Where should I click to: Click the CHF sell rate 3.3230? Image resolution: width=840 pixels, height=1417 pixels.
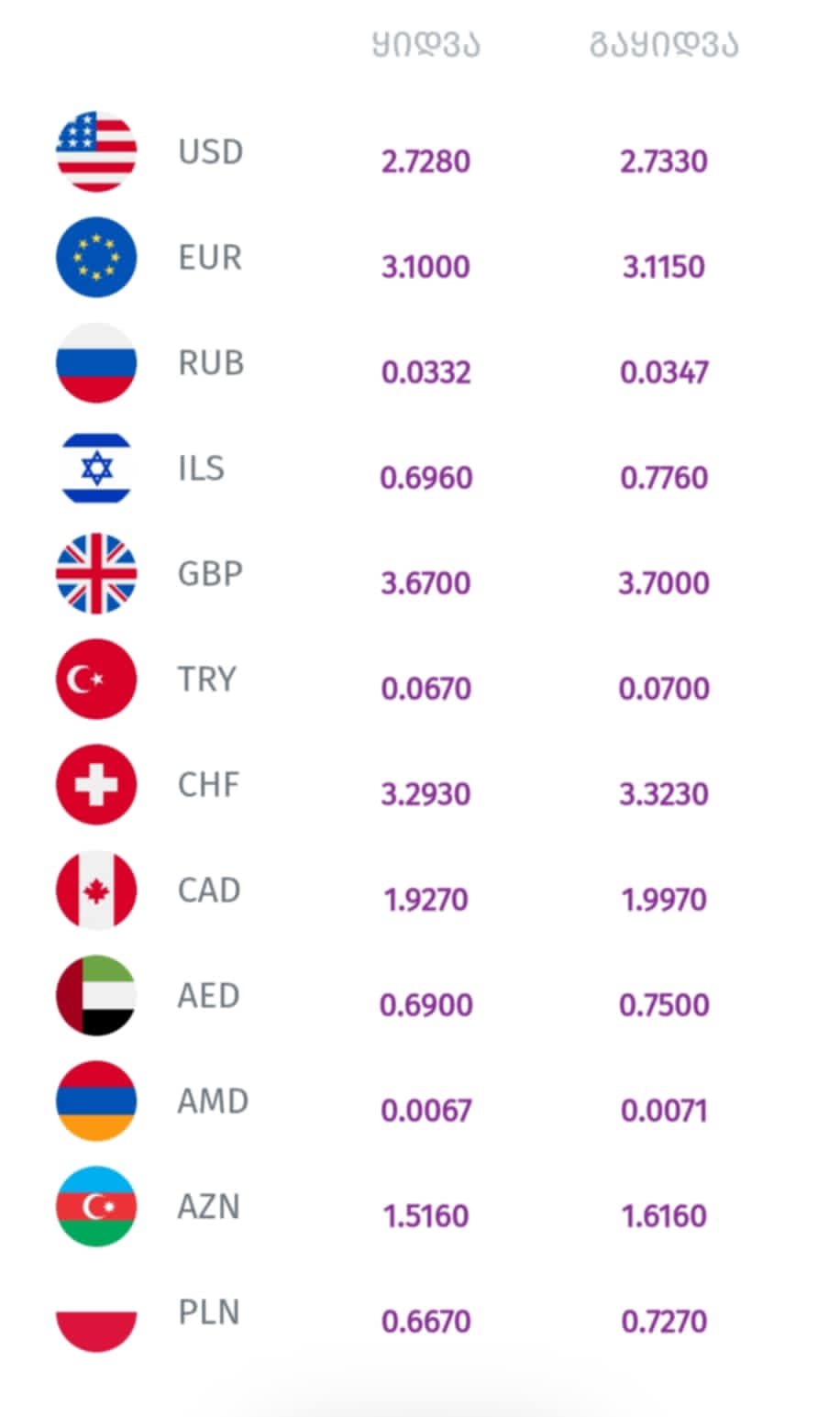(x=664, y=794)
